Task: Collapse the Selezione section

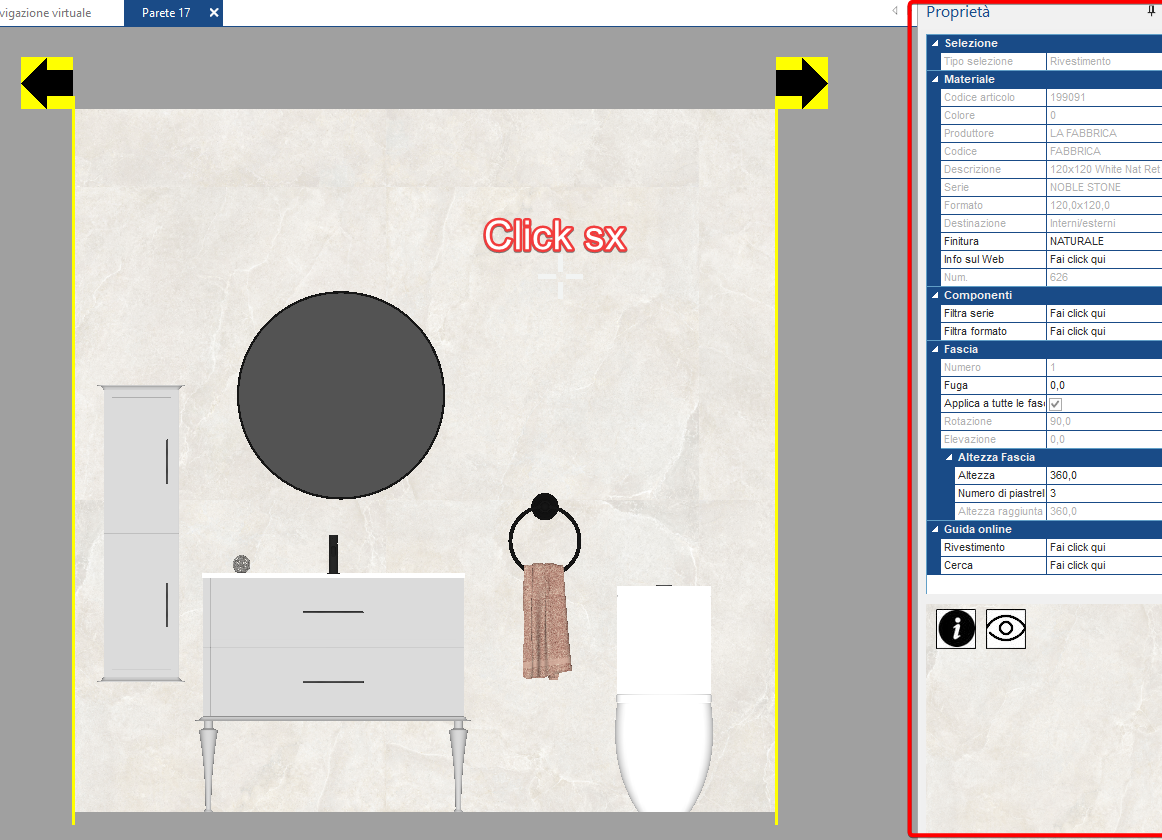Action: tap(935, 43)
